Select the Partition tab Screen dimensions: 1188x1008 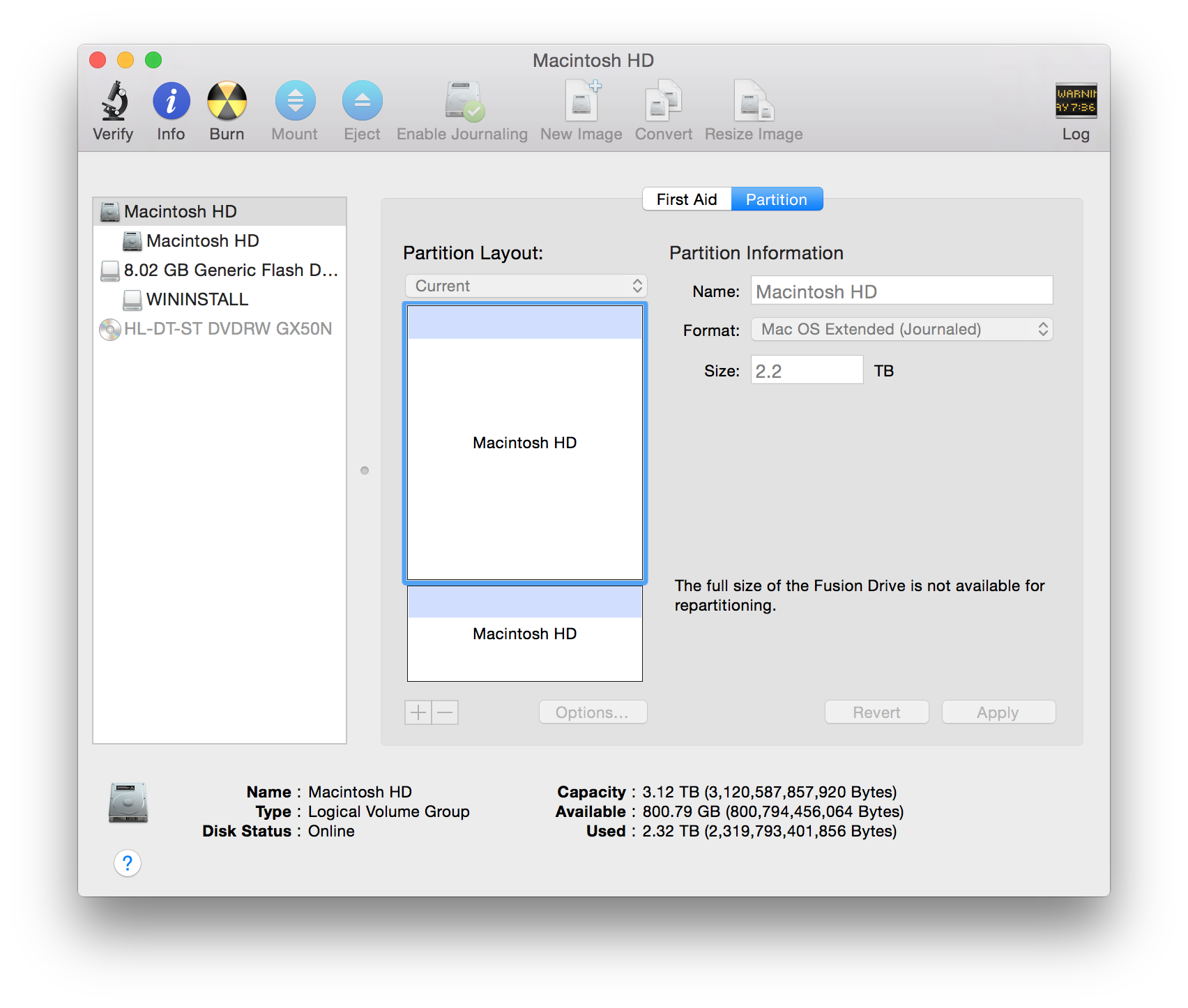(777, 199)
